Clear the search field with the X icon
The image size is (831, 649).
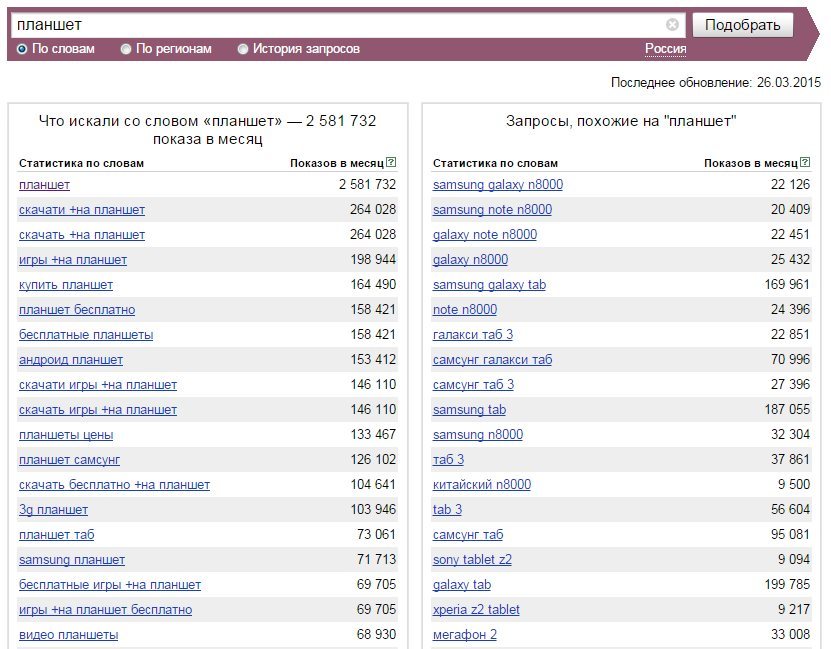pos(672,24)
